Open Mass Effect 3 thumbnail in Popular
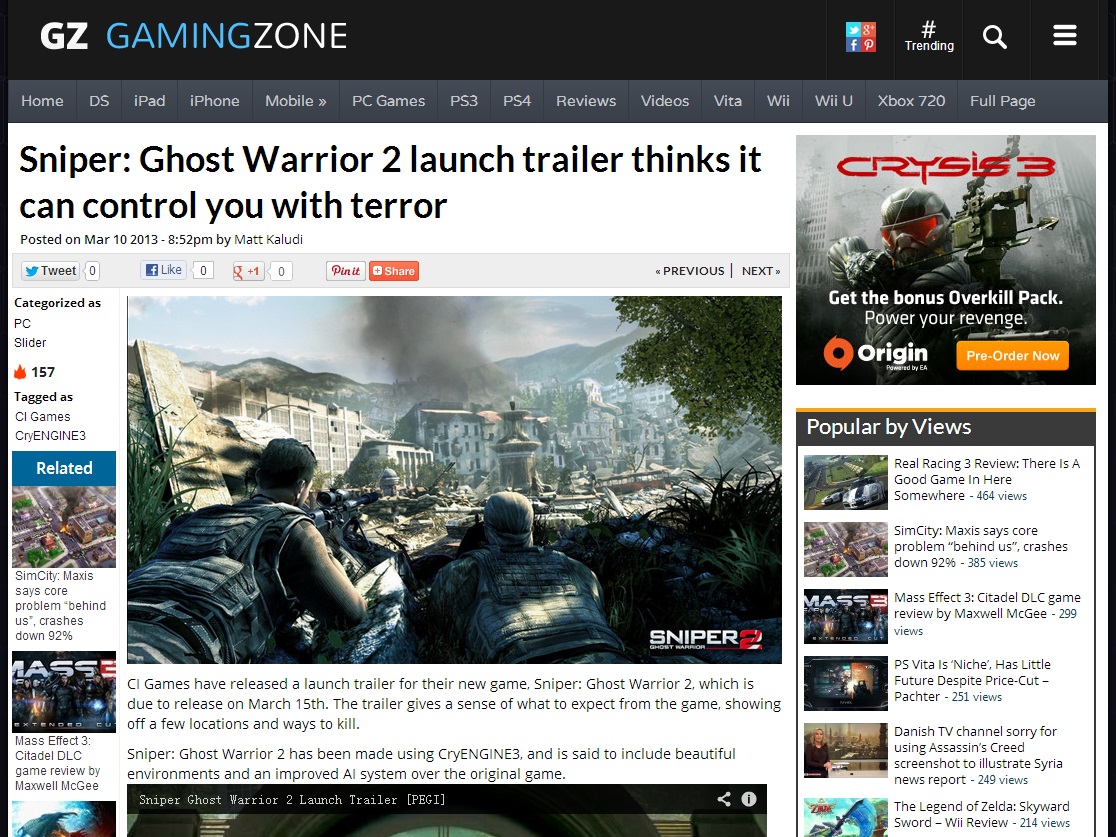Image resolution: width=1116 pixels, height=837 pixels. pyautogui.click(x=846, y=616)
